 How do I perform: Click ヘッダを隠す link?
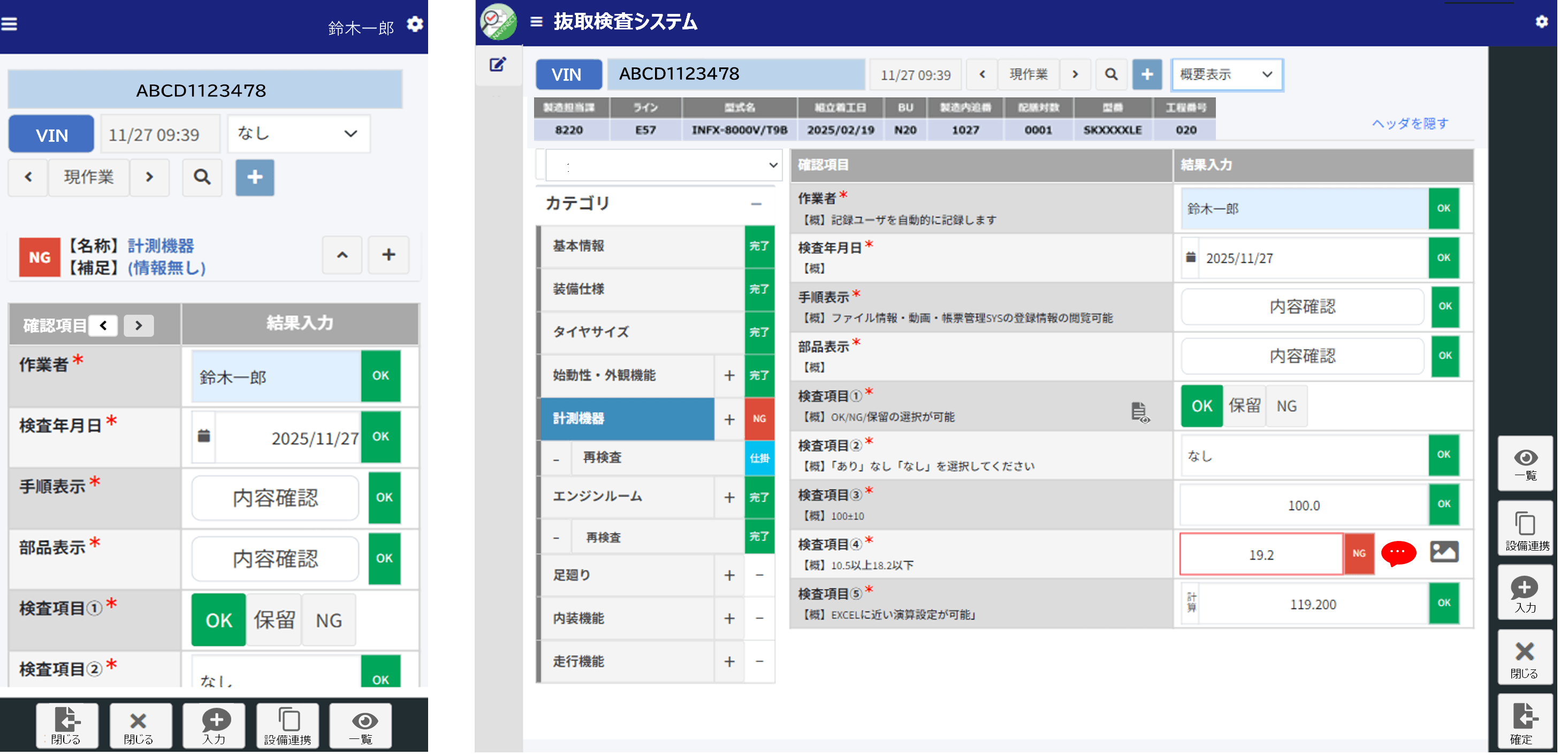(x=1409, y=124)
